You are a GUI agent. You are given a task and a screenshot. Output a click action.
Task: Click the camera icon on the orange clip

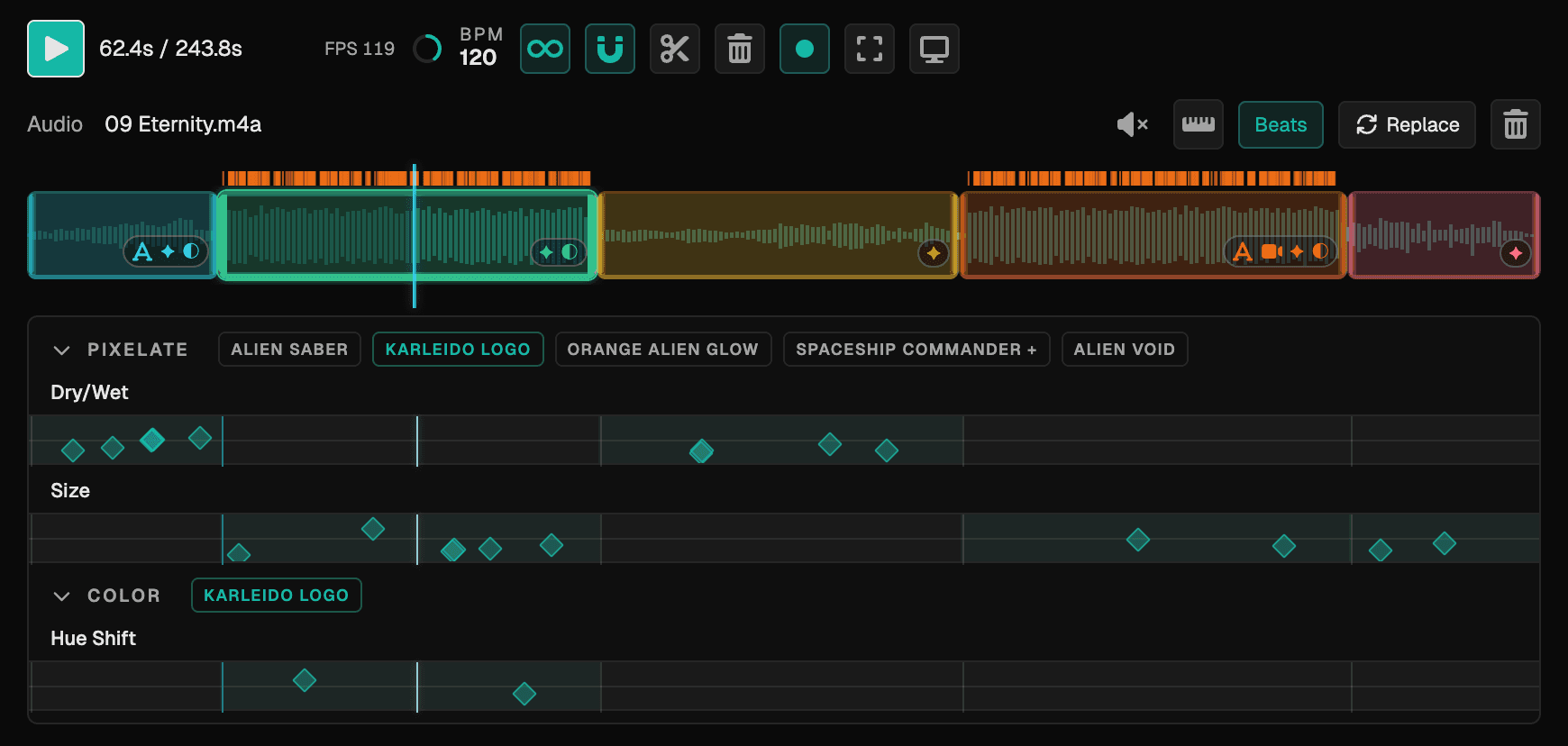coord(1272,251)
